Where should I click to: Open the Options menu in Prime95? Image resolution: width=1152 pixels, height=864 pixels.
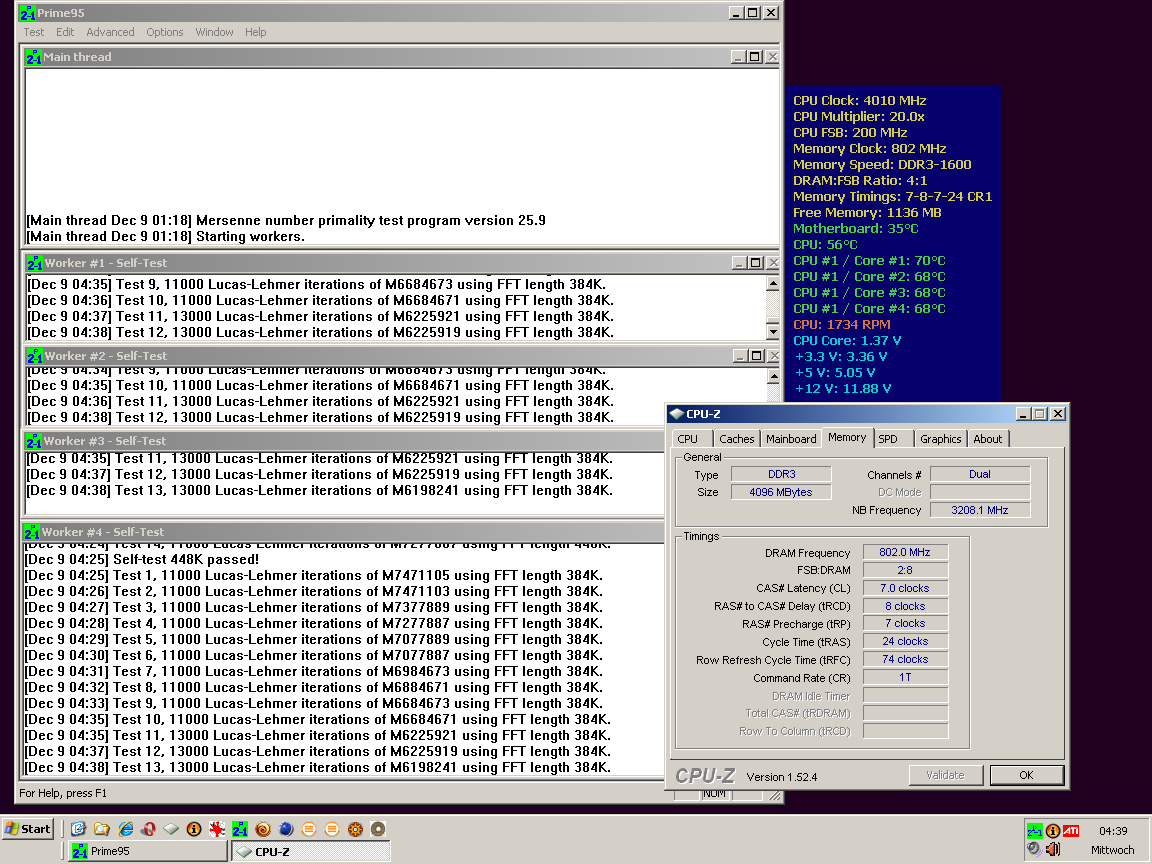coord(165,32)
